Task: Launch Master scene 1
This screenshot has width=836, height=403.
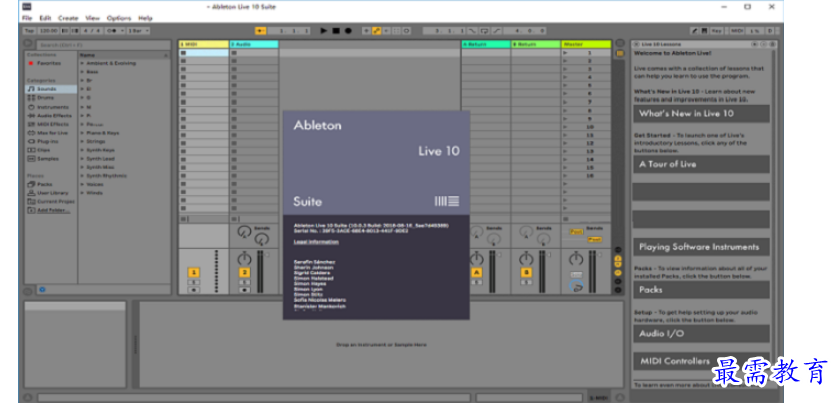Action: (x=566, y=53)
